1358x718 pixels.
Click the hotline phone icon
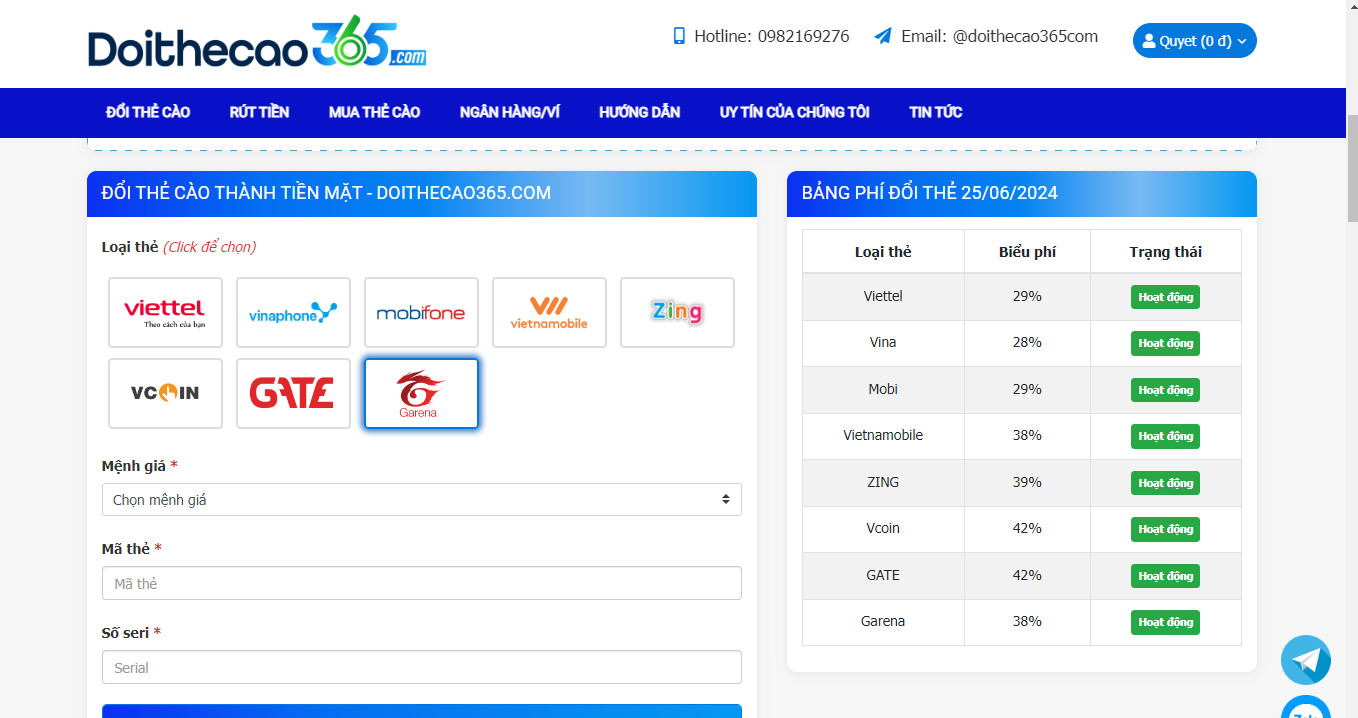(679, 36)
